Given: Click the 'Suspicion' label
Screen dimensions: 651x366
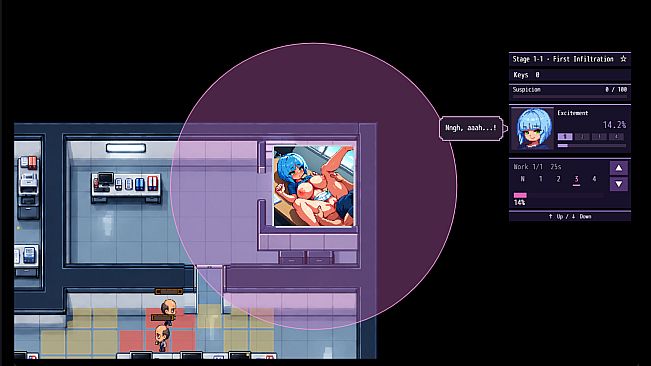Looking at the screenshot, I should pyautogui.click(x=526, y=89).
